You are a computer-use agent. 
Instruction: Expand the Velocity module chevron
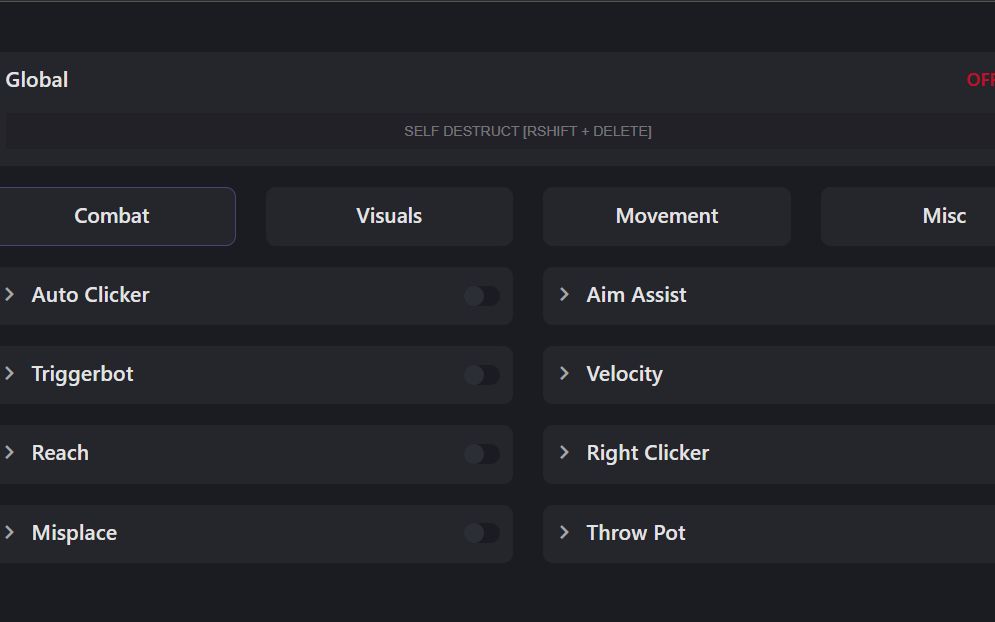click(564, 374)
